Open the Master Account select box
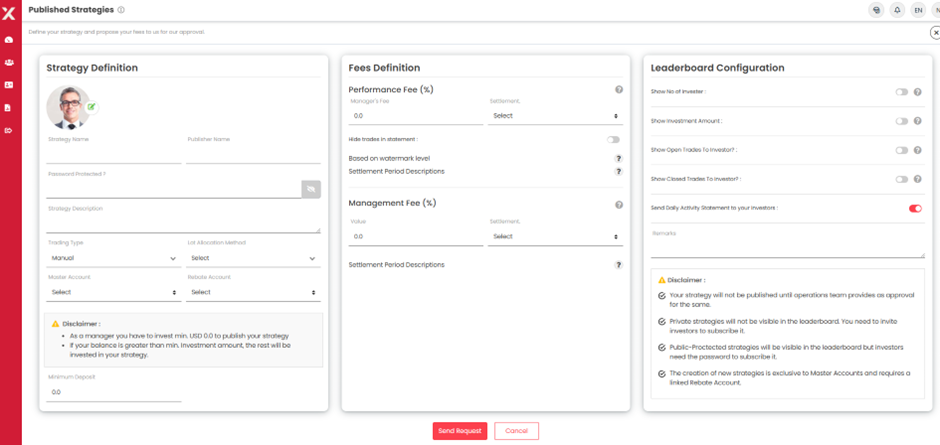940x445 pixels. pyautogui.click(x=113, y=292)
